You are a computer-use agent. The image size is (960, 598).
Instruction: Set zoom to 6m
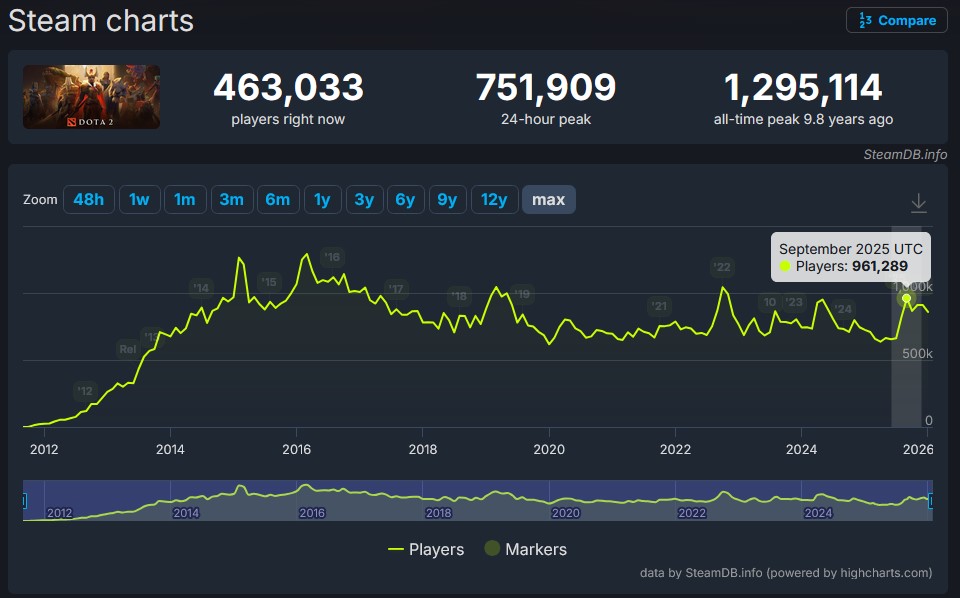pyautogui.click(x=278, y=200)
